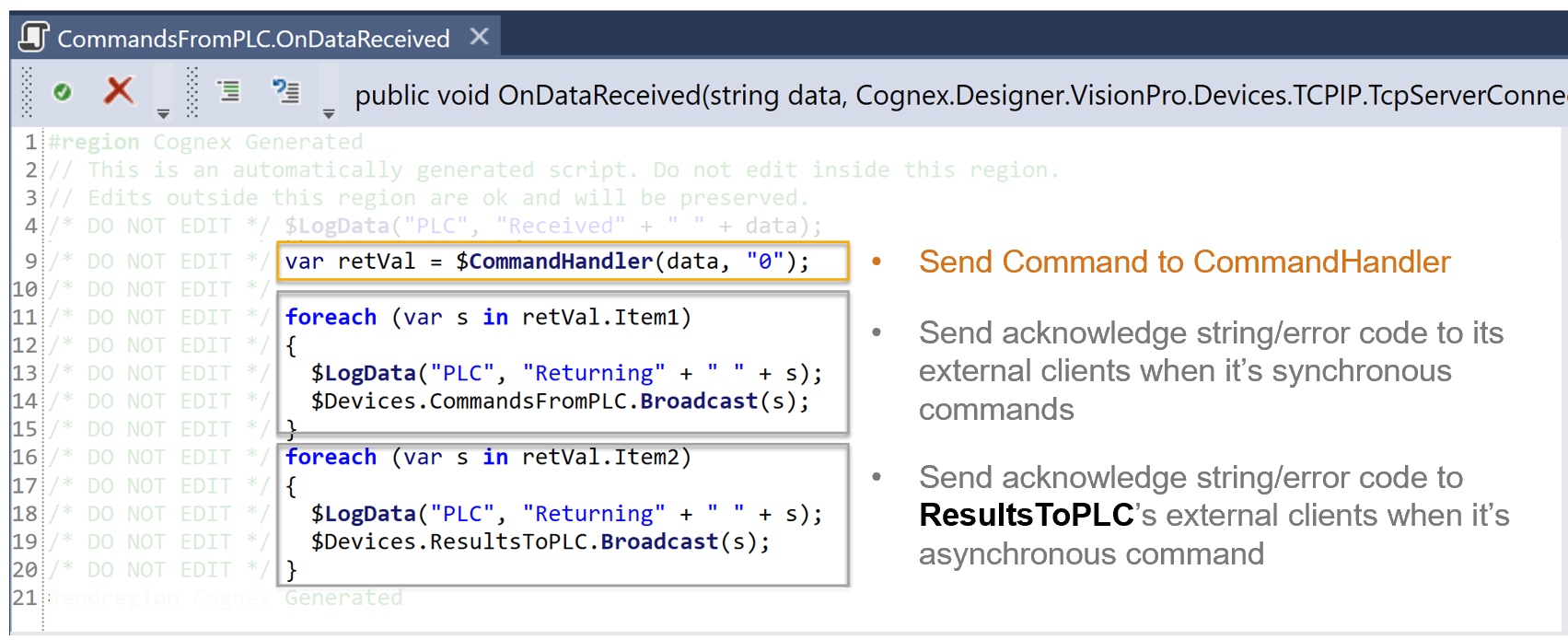The width and height of the screenshot is (1568, 640).
Task: Click the foreach retVal.Item2 code line
Action: pyautogui.click(x=488, y=457)
